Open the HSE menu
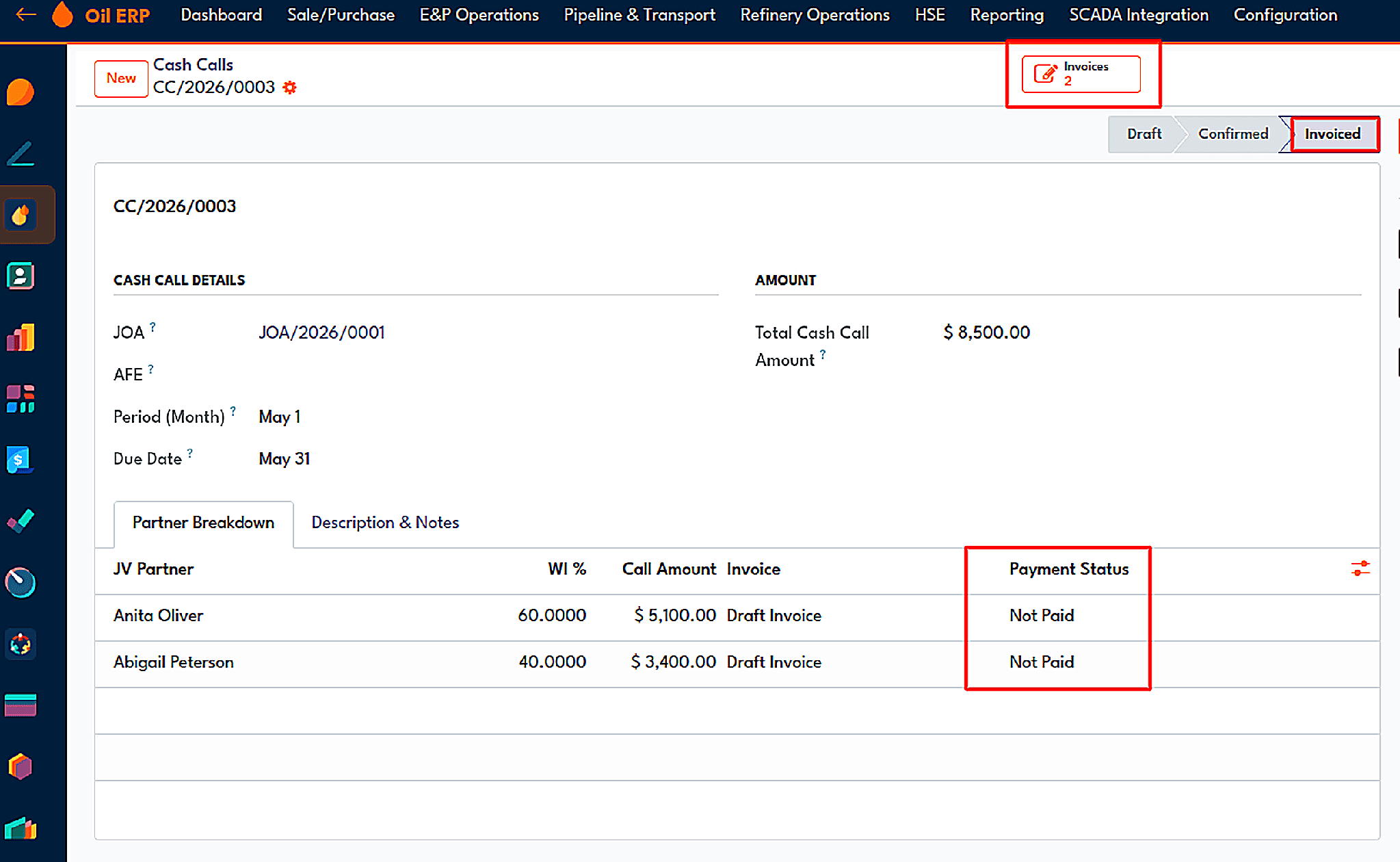The width and height of the screenshot is (1400, 862). point(929,15)
